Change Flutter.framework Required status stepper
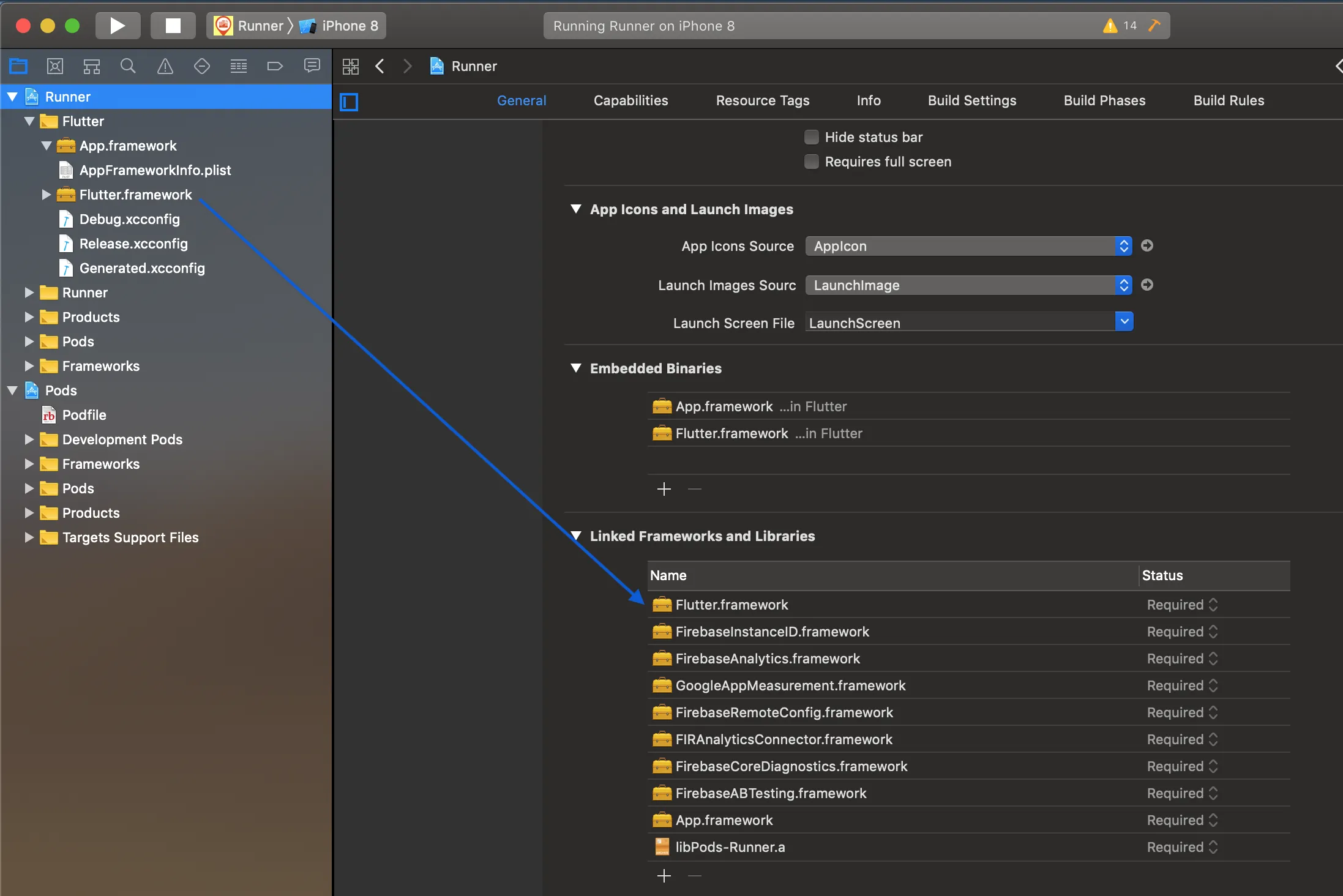Viewport: 1343px width, 896px height. coord(1213,605)
